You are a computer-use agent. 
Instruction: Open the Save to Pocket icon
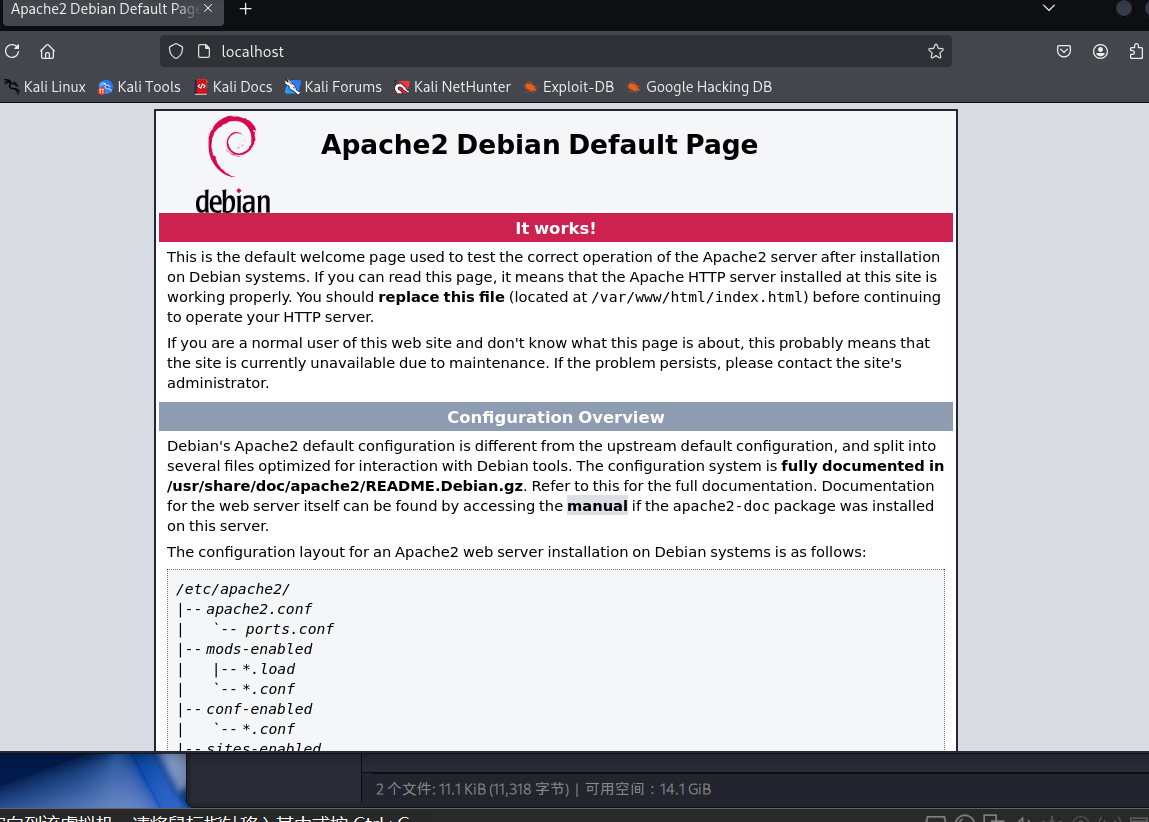[x=1064, y=51]
